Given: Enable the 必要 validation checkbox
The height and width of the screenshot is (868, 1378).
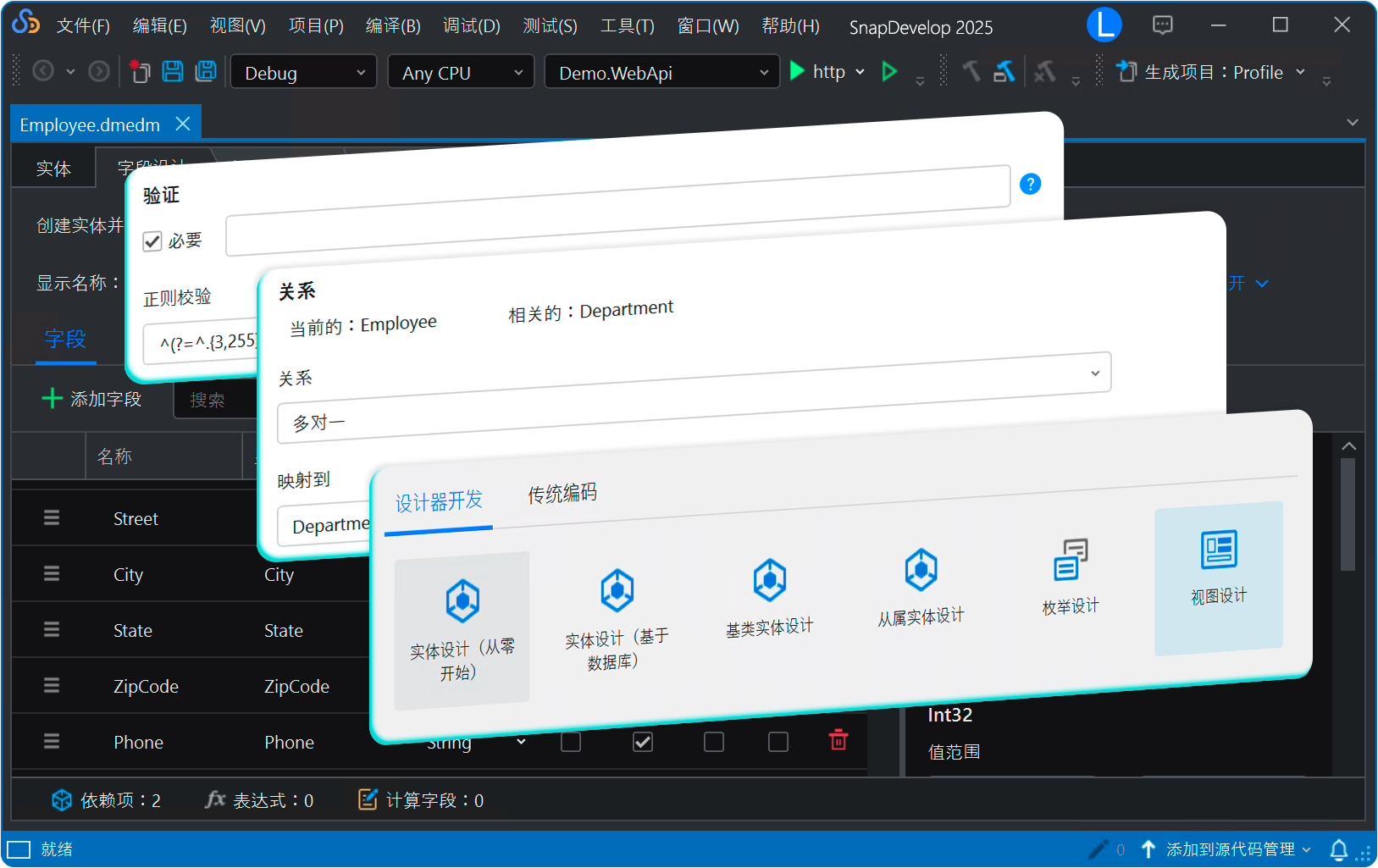Looking at the screenshot, I should coord(152,240).
